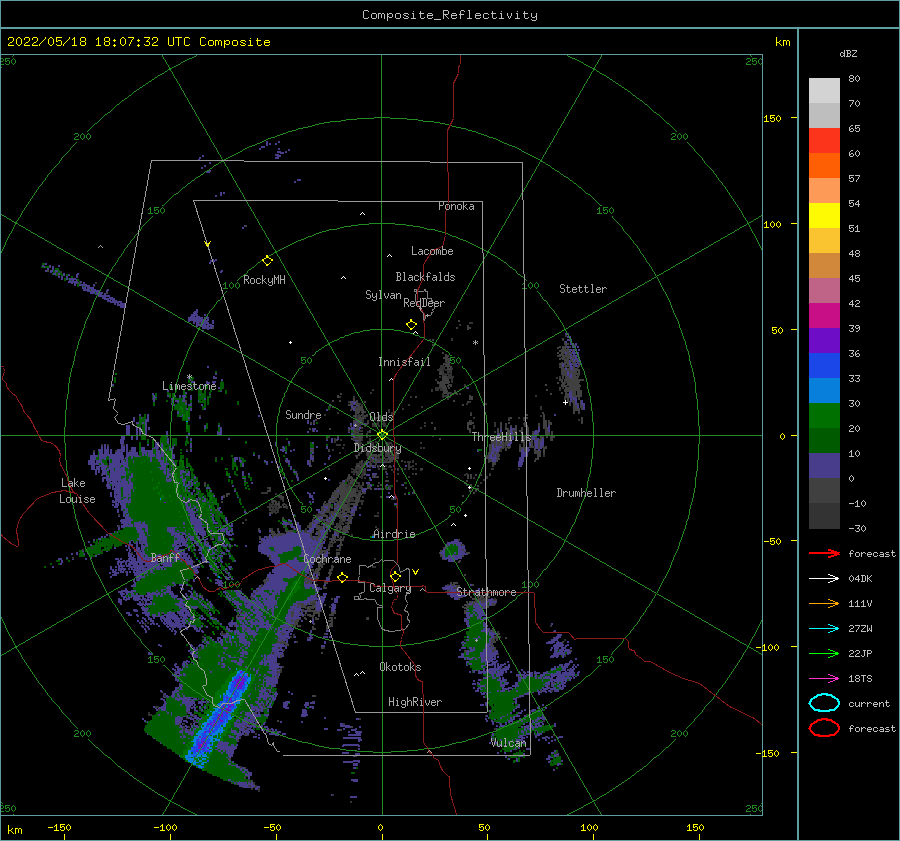Screen dimensions: 900x841
Task: Click the Composite_Reflectivity title text
Action: click(450, 15)
